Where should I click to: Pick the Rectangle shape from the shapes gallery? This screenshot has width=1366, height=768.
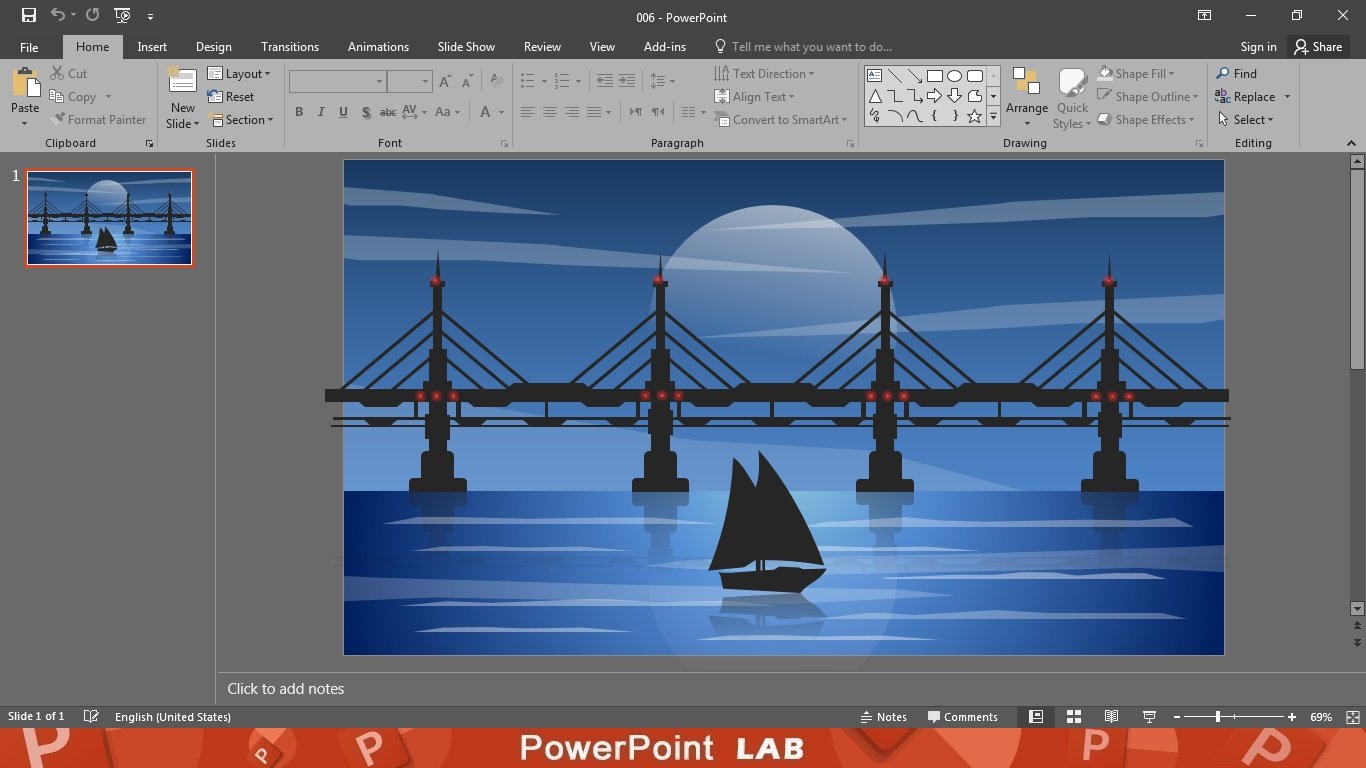(x=935, y=75)
